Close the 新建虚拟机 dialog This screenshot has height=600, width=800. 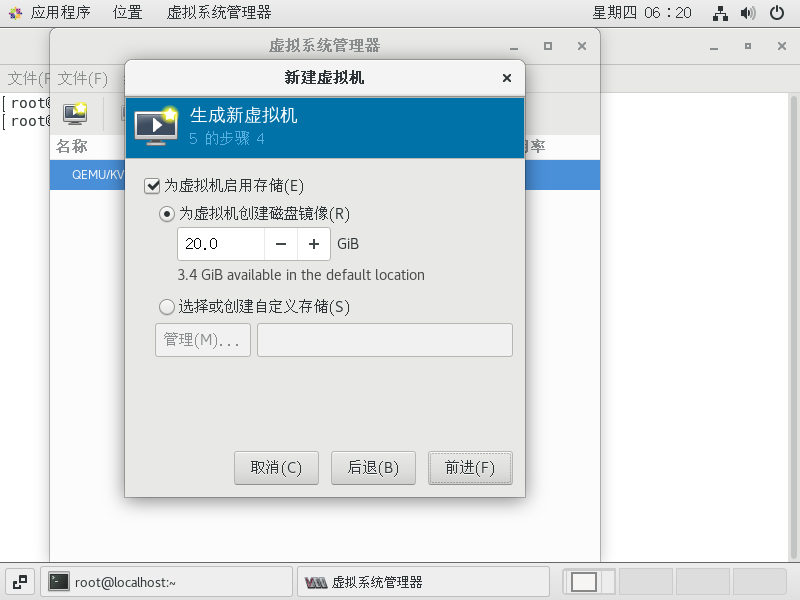pos(507,78)
